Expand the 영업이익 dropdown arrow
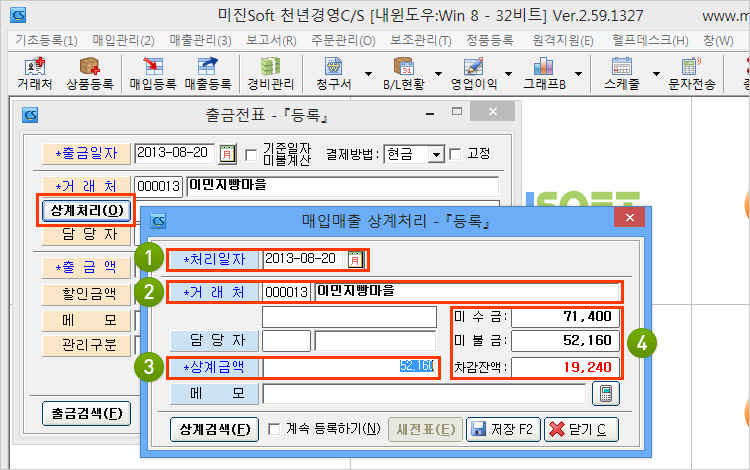 508,74
